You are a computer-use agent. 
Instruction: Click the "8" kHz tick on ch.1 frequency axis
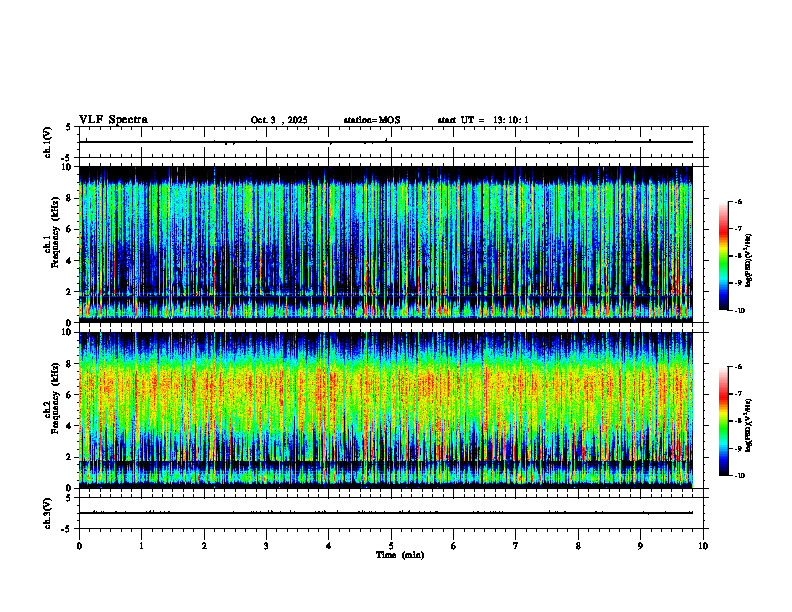click(70, 198)
